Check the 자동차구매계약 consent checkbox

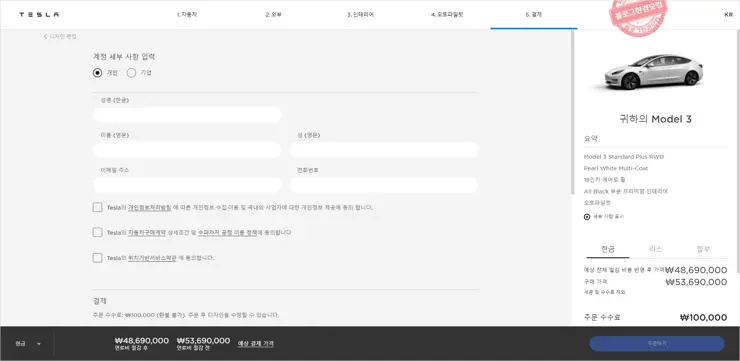coord(98,232)
